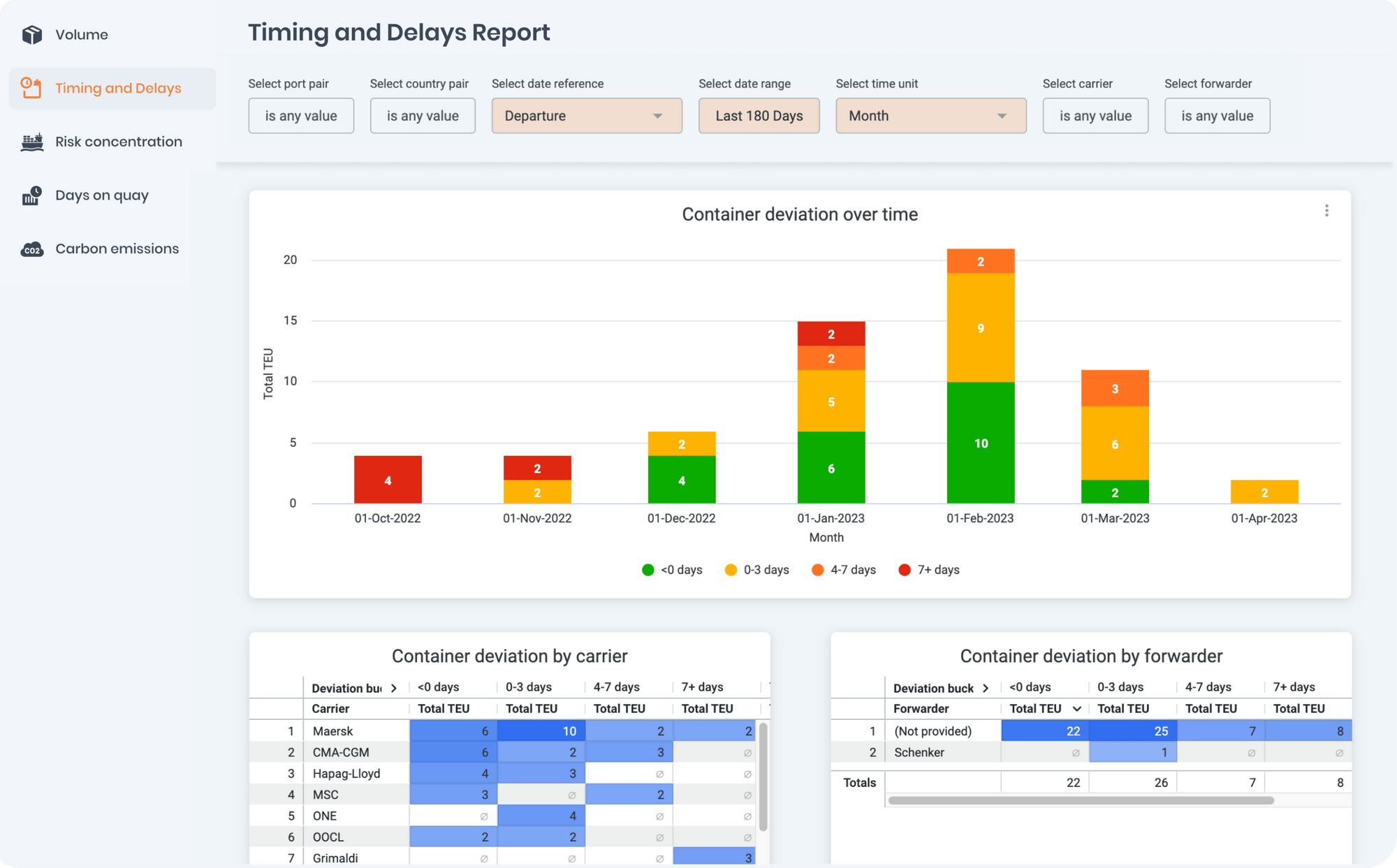Image resolution: width=1397 pixels, height=868 pixels.
Task: Click the Timing and Delays clock icon
Action: point(31,88)
